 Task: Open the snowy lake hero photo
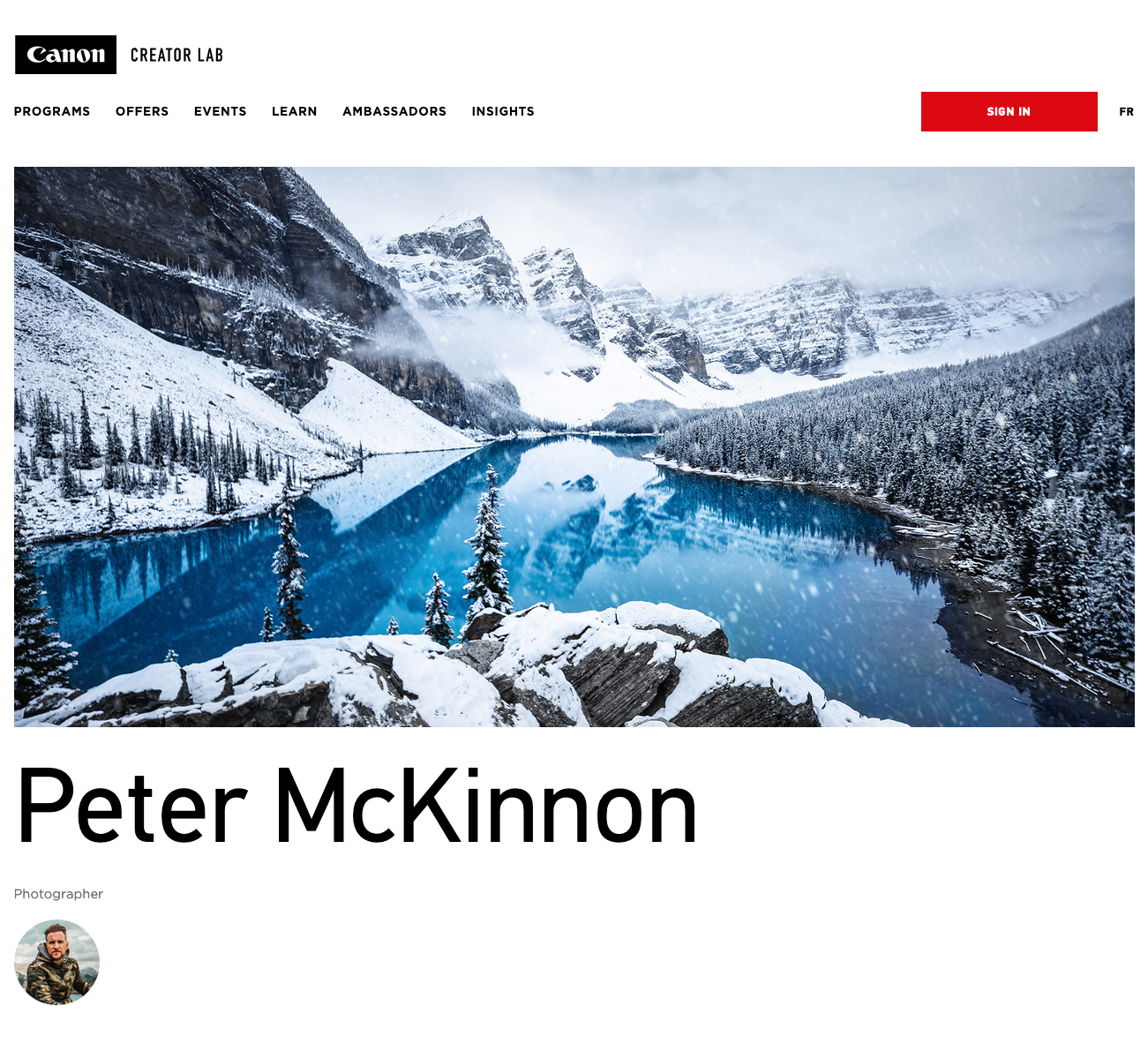tap(574, 447)
